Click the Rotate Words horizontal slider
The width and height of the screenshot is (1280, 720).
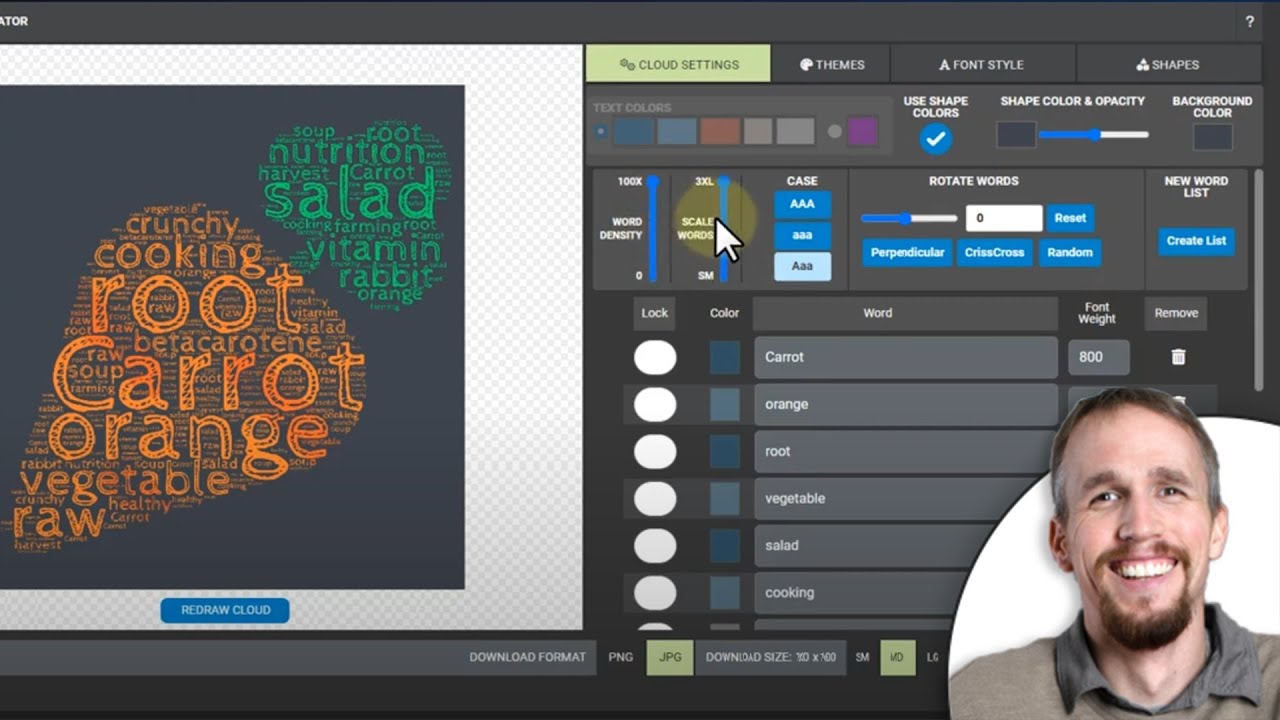click(909, 218)
